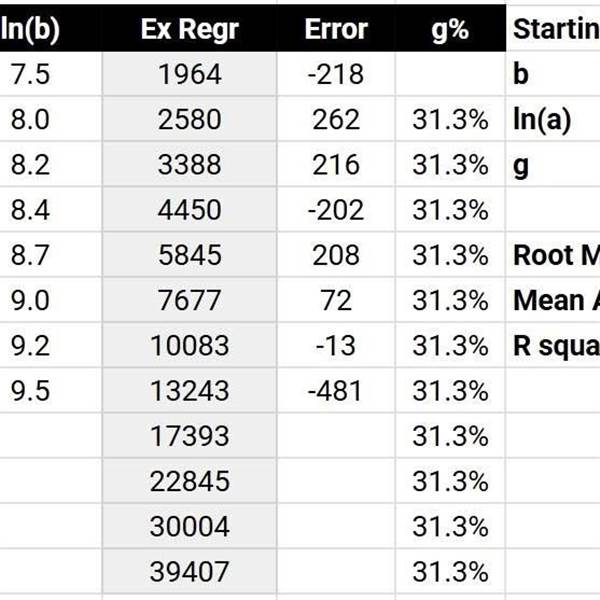
Task: Select the Error cell showing -481
Action: click(x=336, y=390)
